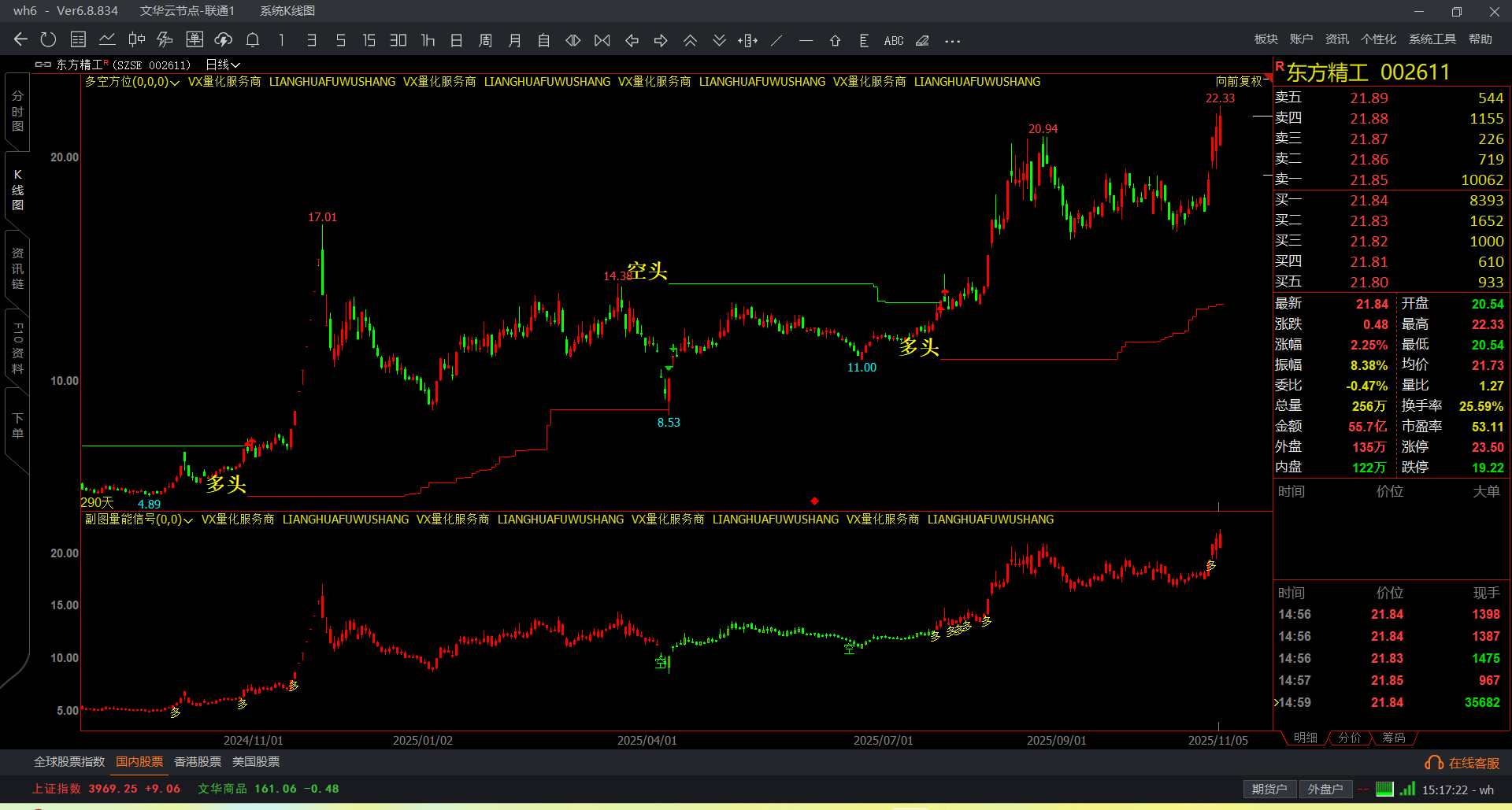Open the quote list icon
The image size is (1512, 810).
[x=78, y=40]
